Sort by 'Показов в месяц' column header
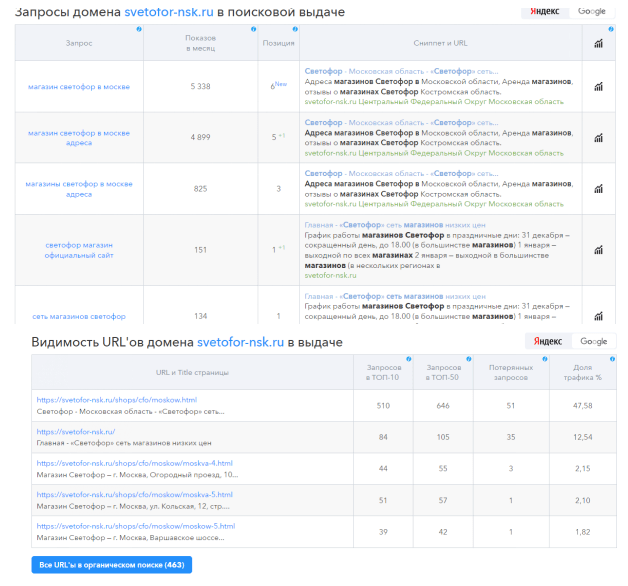This screenshot has height=586, width=628. pos(201,43)
